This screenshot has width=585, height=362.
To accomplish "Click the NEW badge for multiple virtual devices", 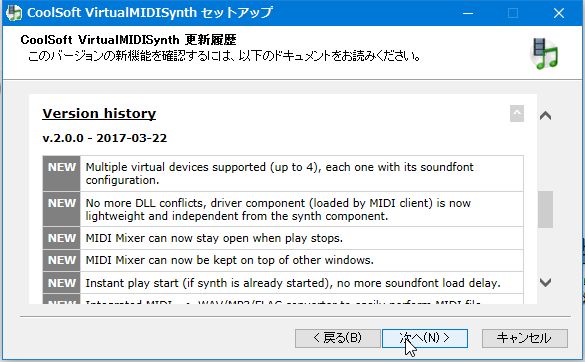I will click(62, 173).
